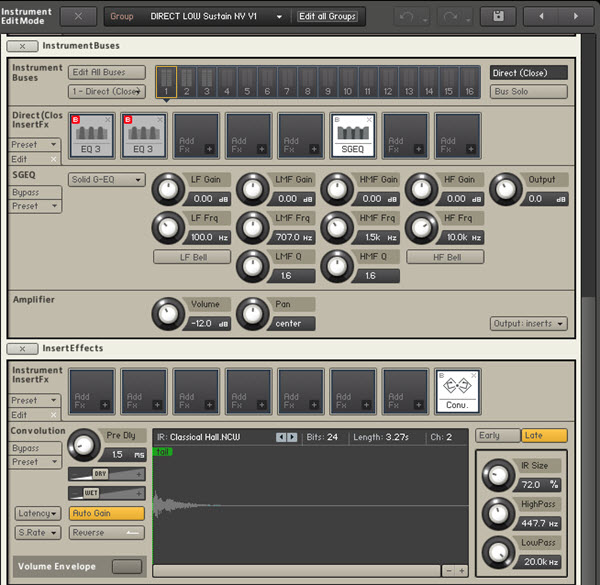
Task: Toggle LF Bell mode
Action: point(192,257)
